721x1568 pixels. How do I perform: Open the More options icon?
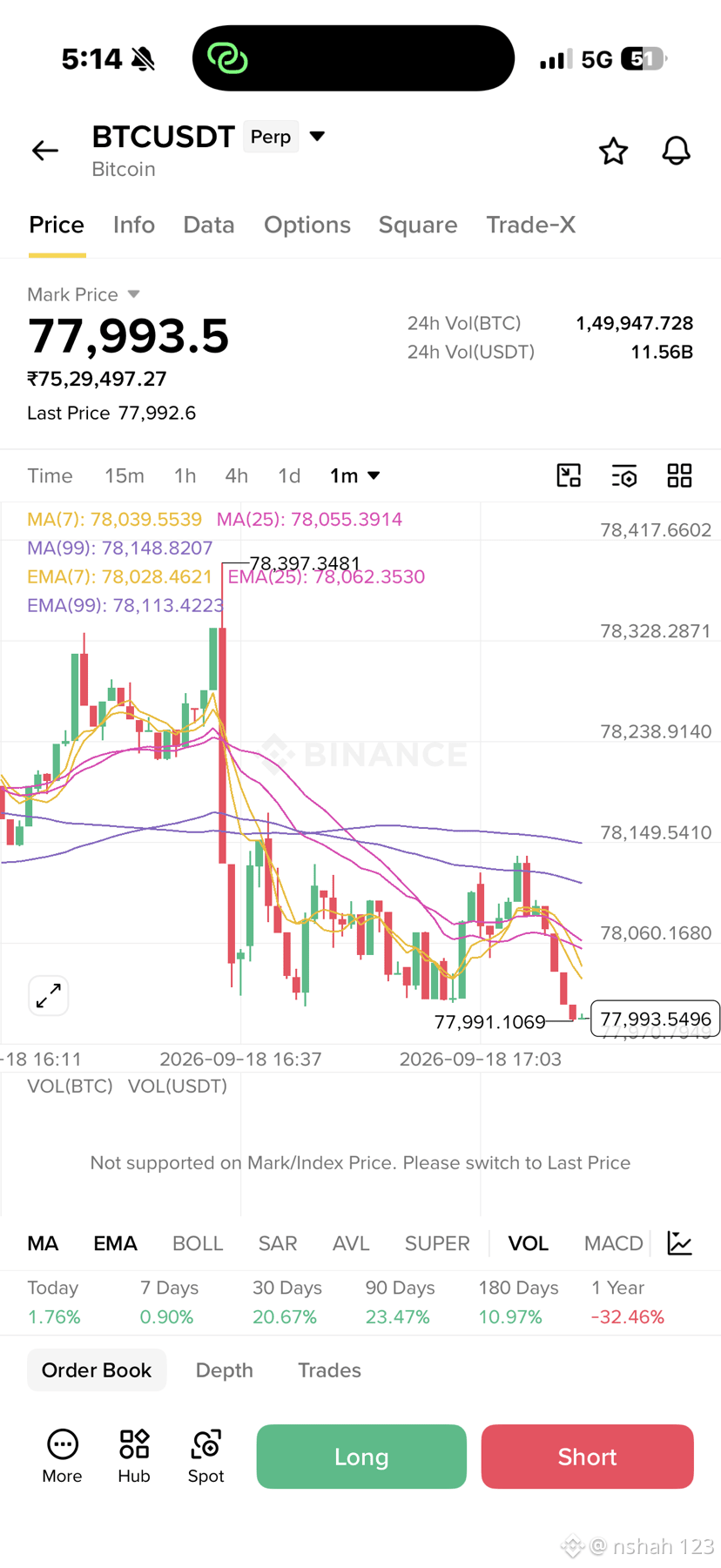point(62,1456)
